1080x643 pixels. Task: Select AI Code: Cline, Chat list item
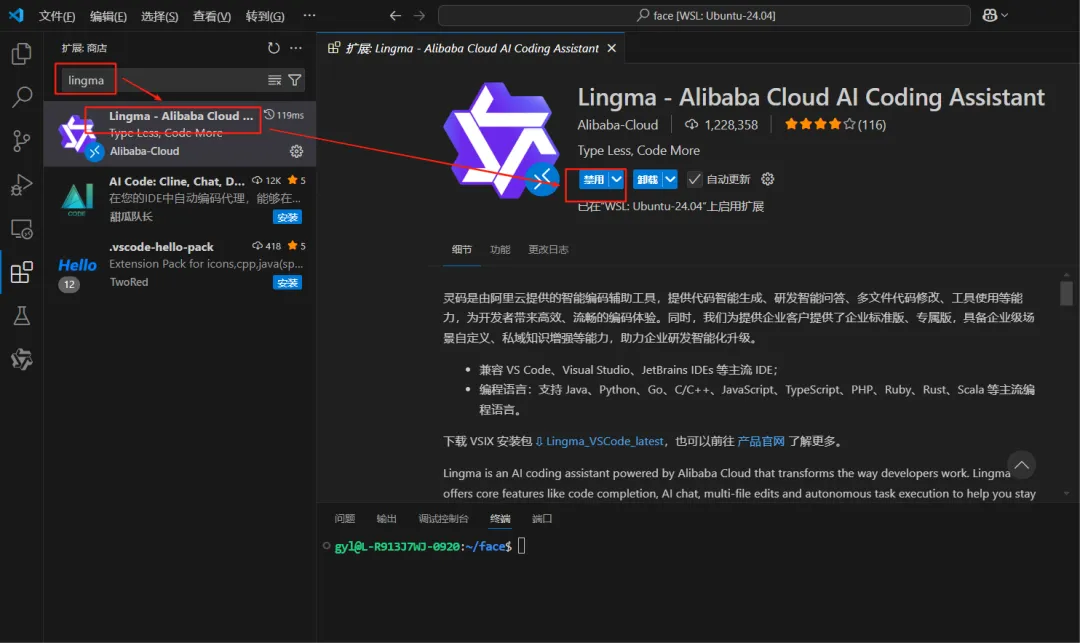click(180, 199)
